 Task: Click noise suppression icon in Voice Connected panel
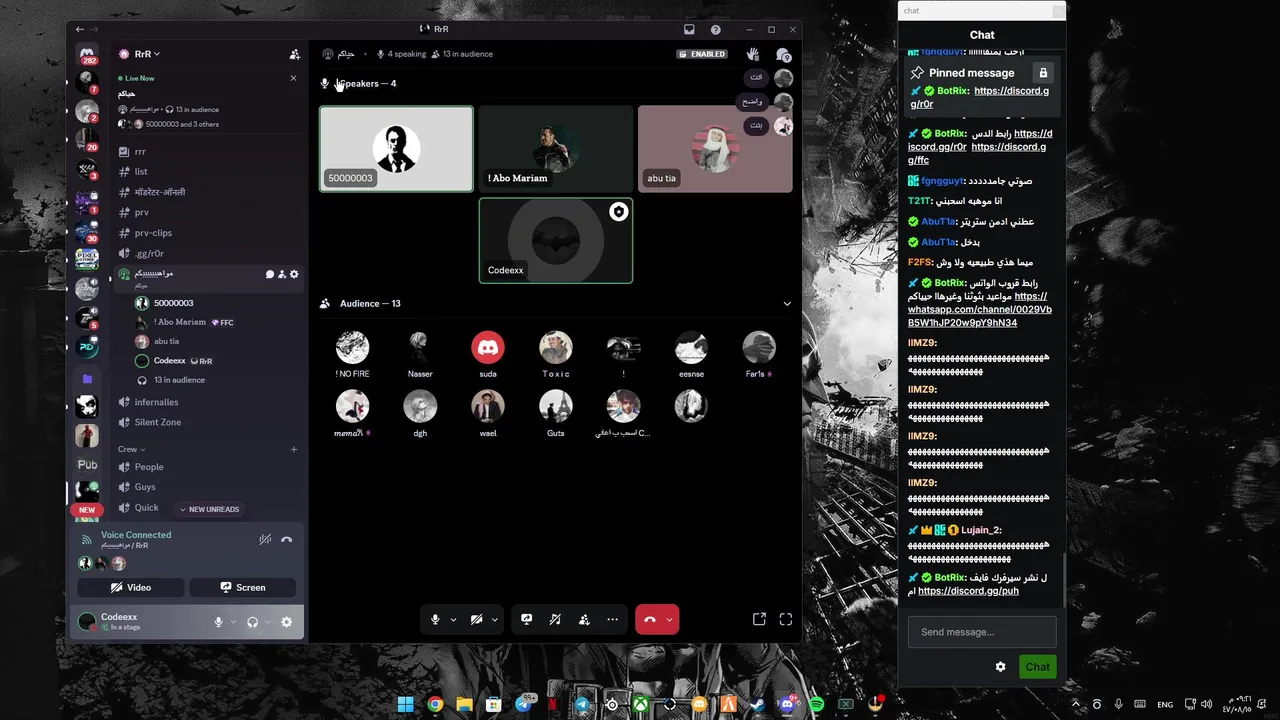(x=265, y=539)
